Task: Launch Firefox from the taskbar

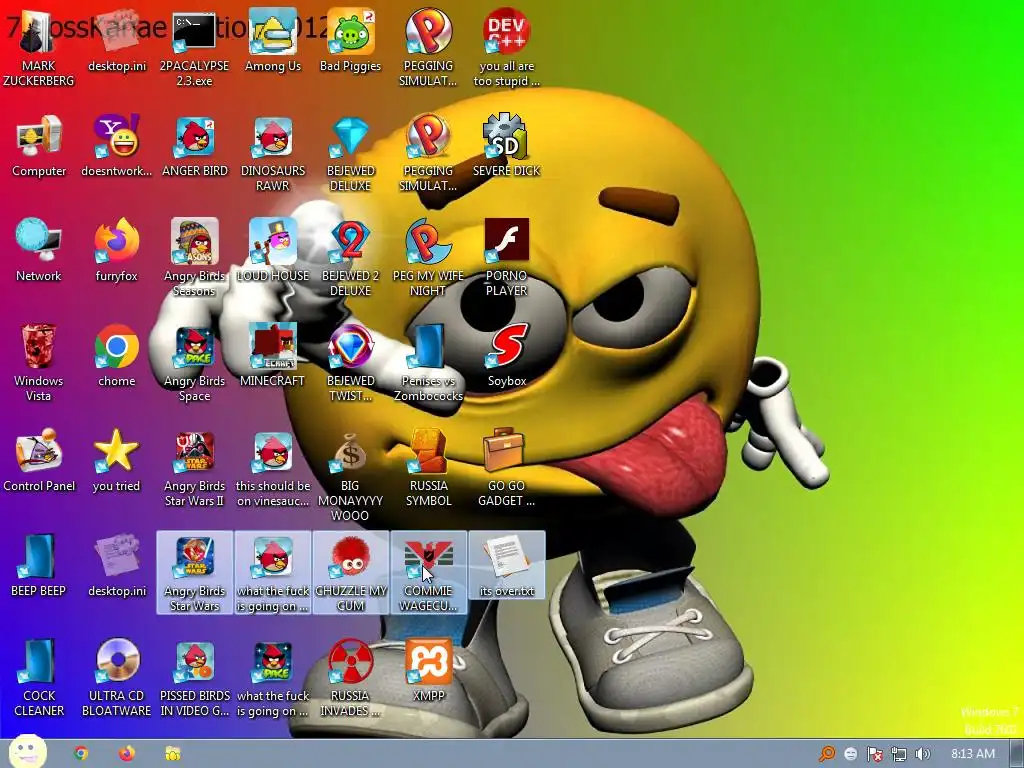Action: point(127,754)
